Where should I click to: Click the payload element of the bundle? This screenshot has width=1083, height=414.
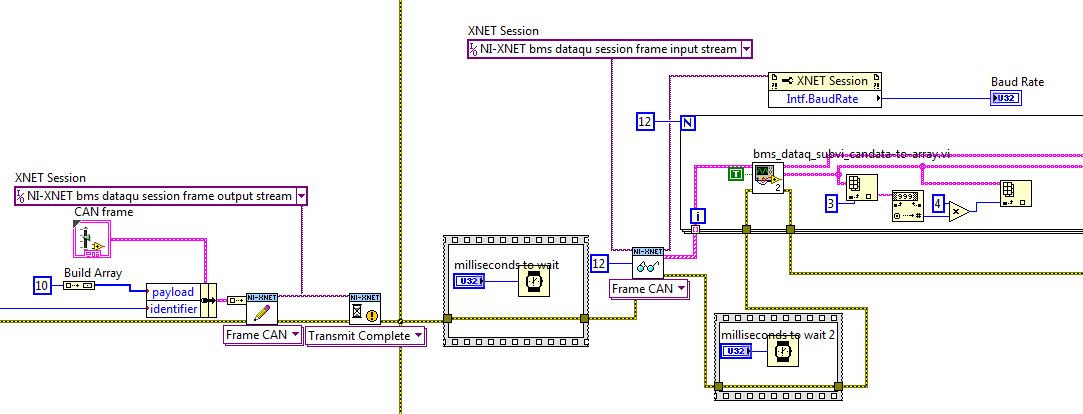coord(173,292)
